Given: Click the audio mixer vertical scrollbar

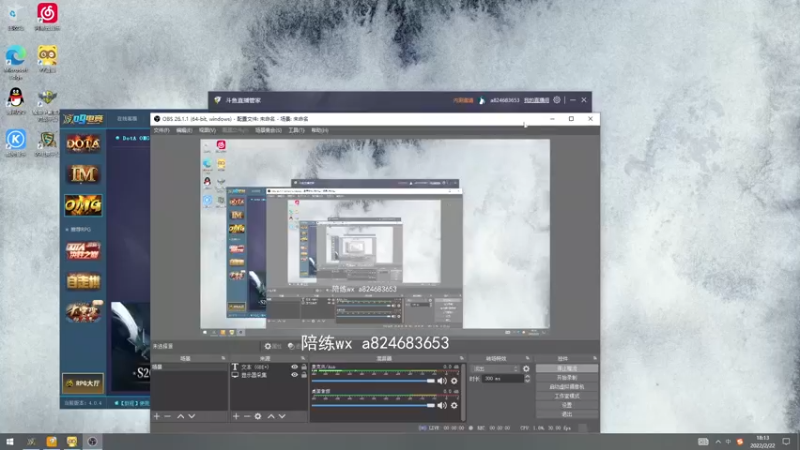Looking at the screenshot, I should click(x=463, y=392).
